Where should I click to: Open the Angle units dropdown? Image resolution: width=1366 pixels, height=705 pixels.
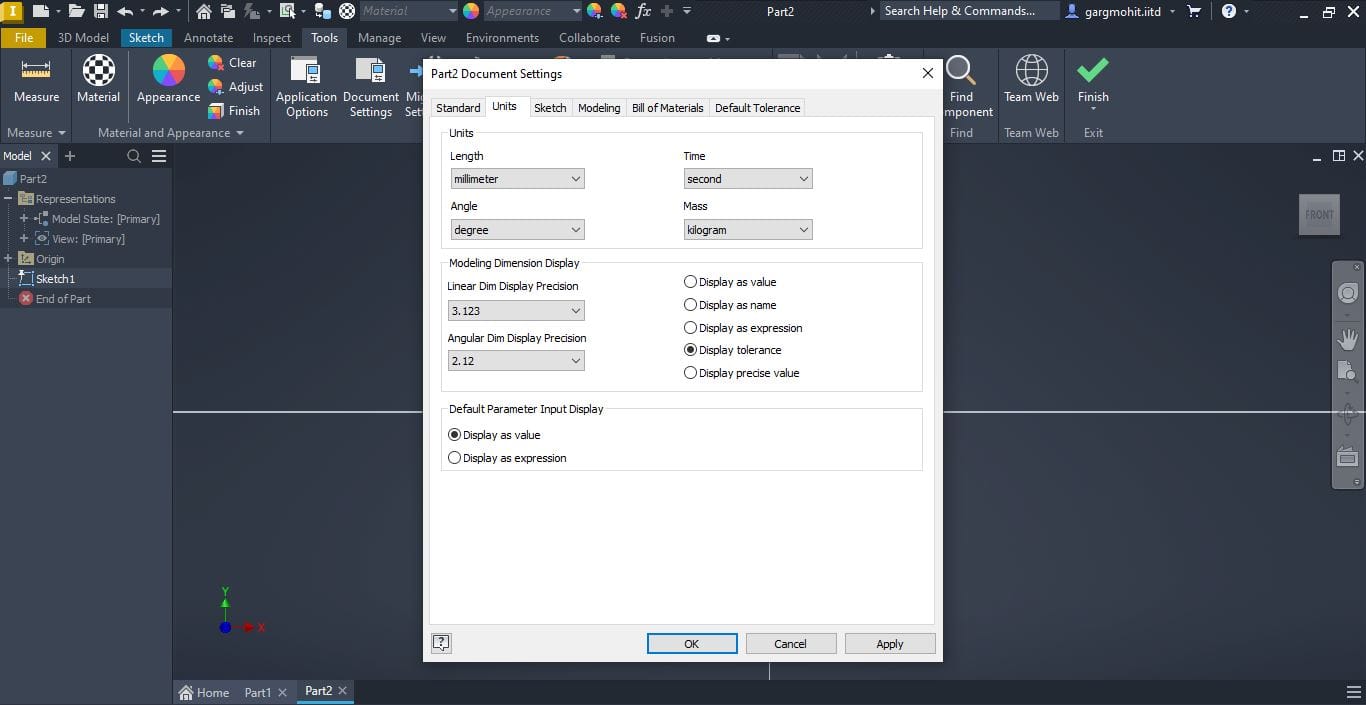point(517,230)
